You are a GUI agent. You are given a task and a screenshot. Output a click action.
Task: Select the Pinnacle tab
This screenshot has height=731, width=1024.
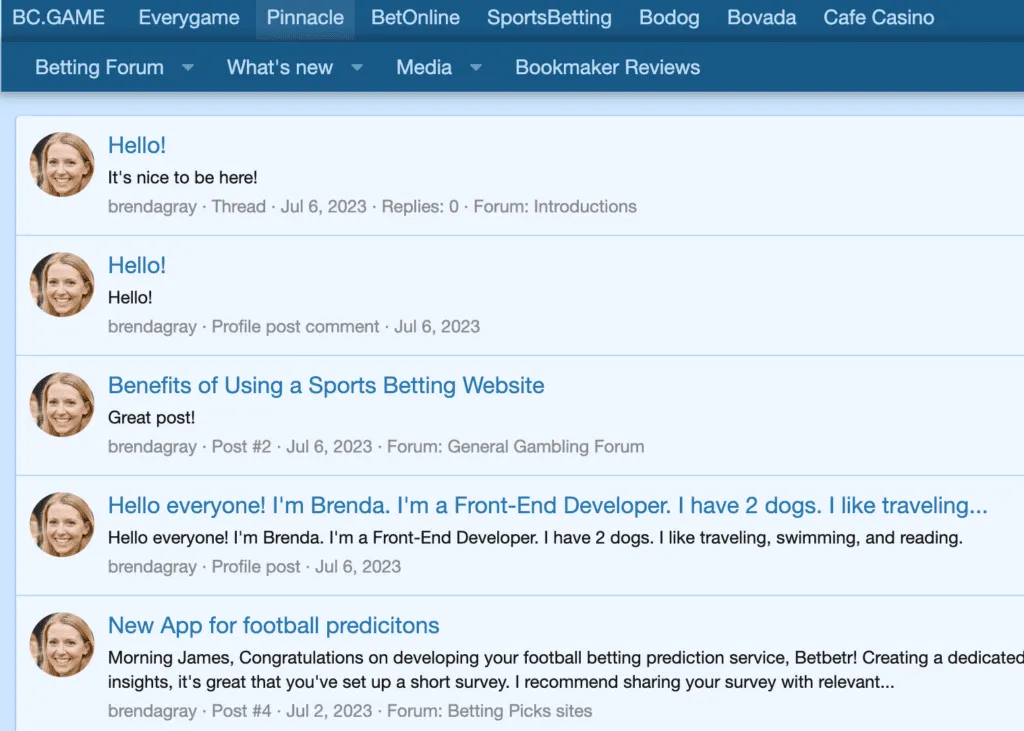[305, 17]
